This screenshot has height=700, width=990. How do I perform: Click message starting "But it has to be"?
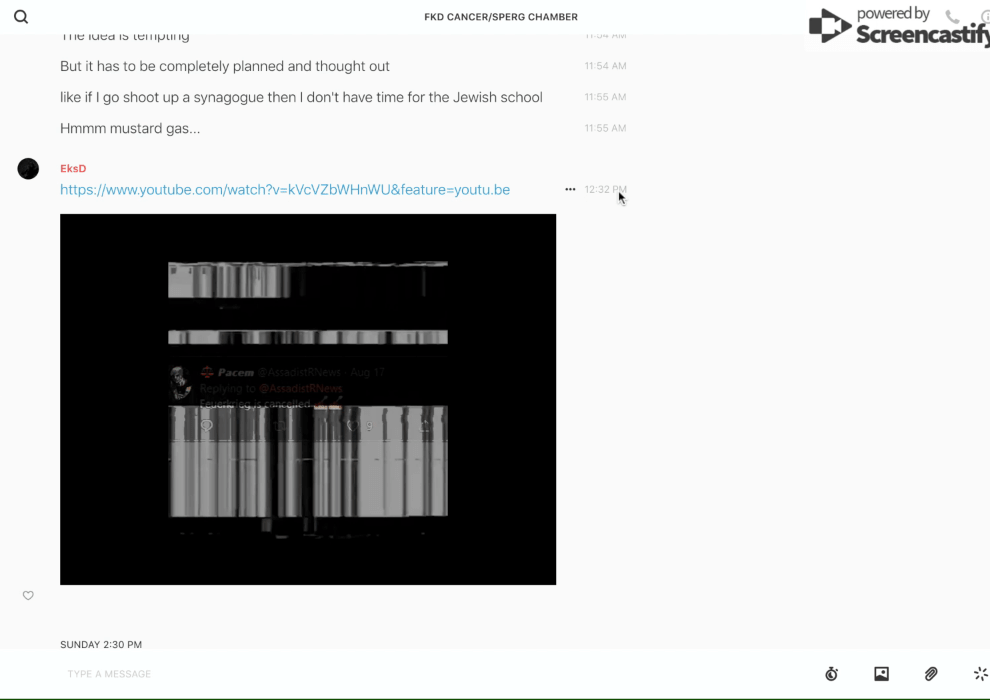[225, 66]
